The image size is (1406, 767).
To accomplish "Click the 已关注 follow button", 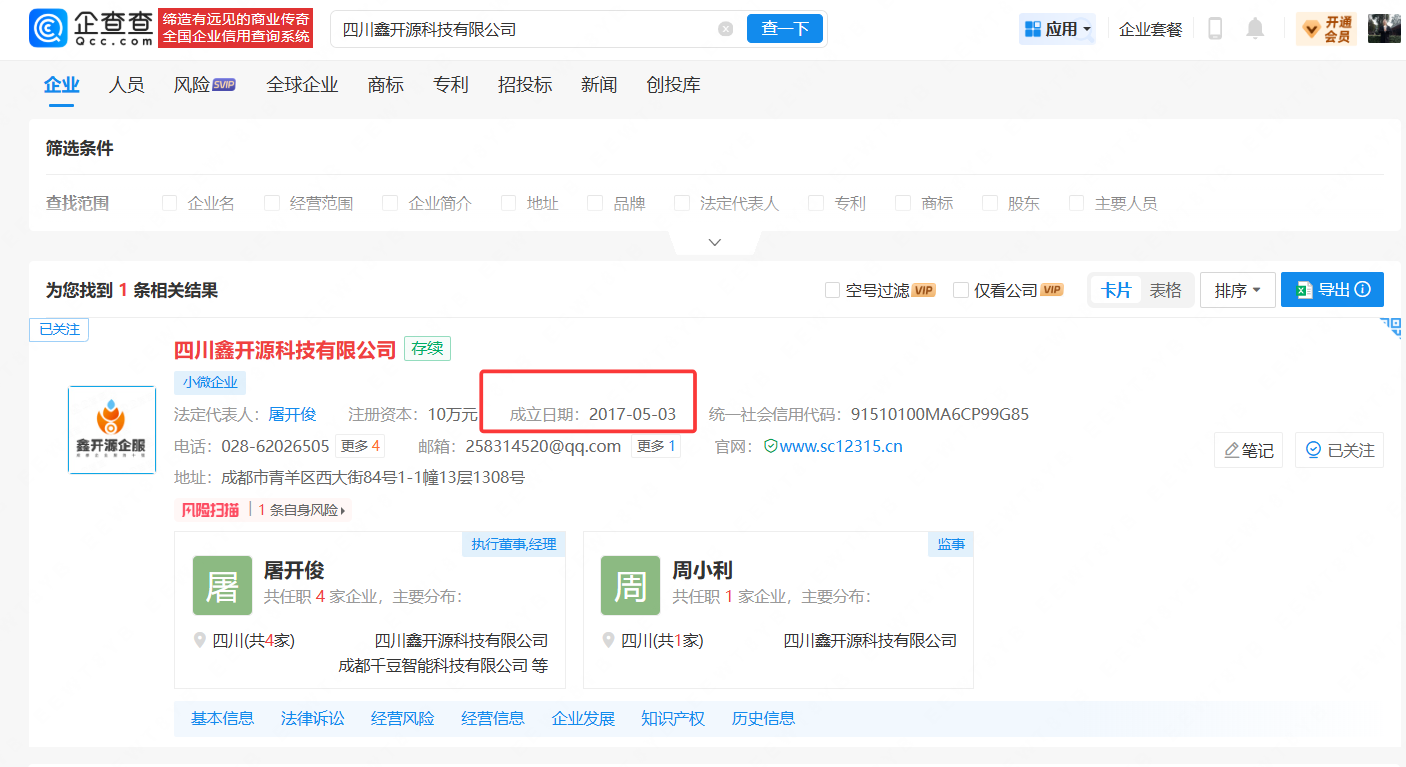I will [1339, 450].
